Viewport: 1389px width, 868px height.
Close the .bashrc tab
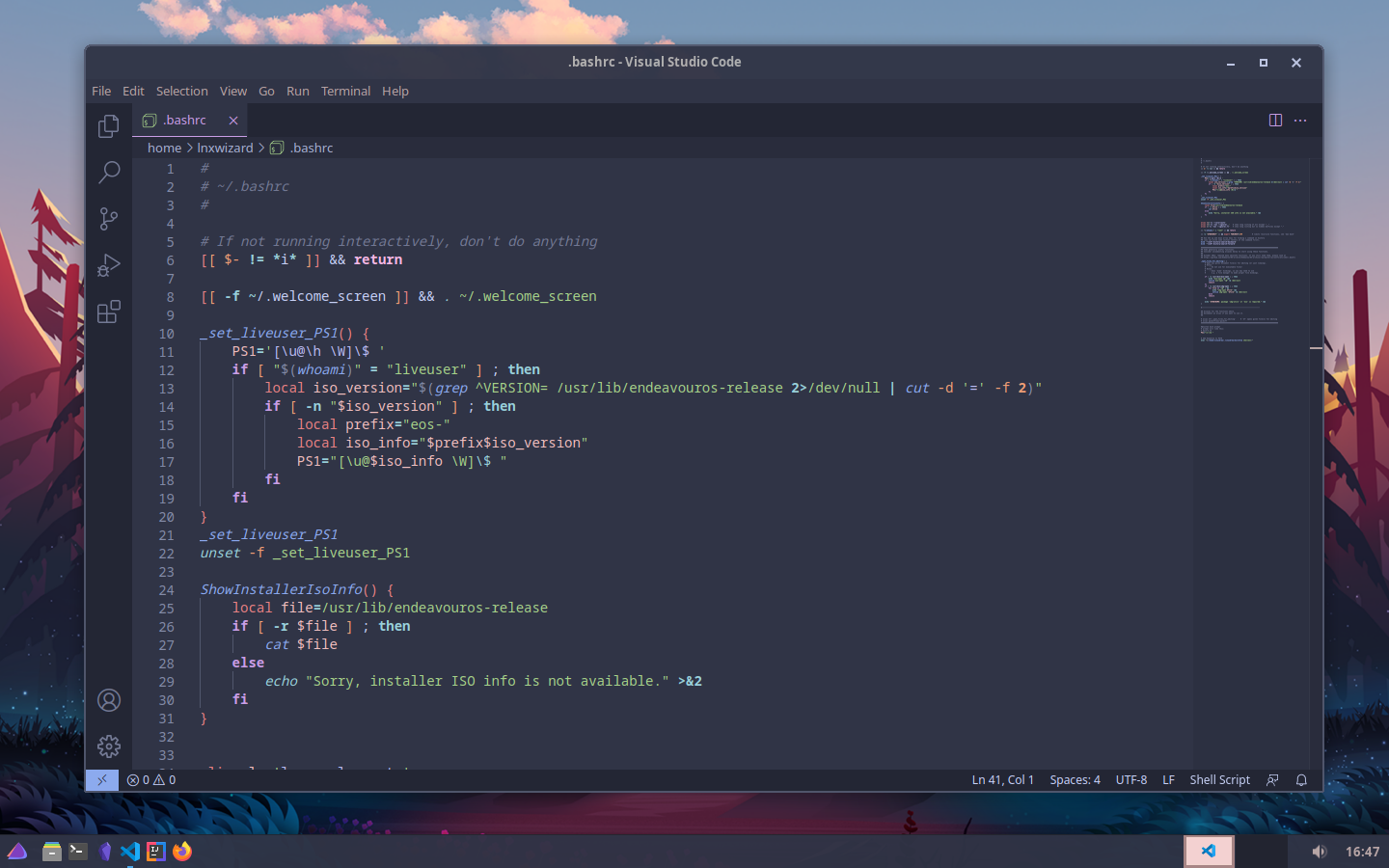[233, 121]
